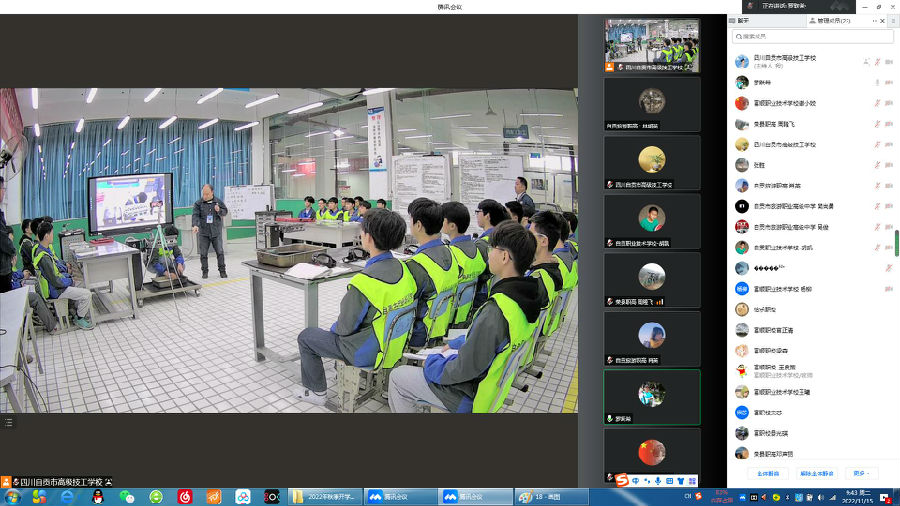This screenshot has height=506, width=900.
Task: Switch to the chat tab in side panel
Action: (x=766, y=21)
